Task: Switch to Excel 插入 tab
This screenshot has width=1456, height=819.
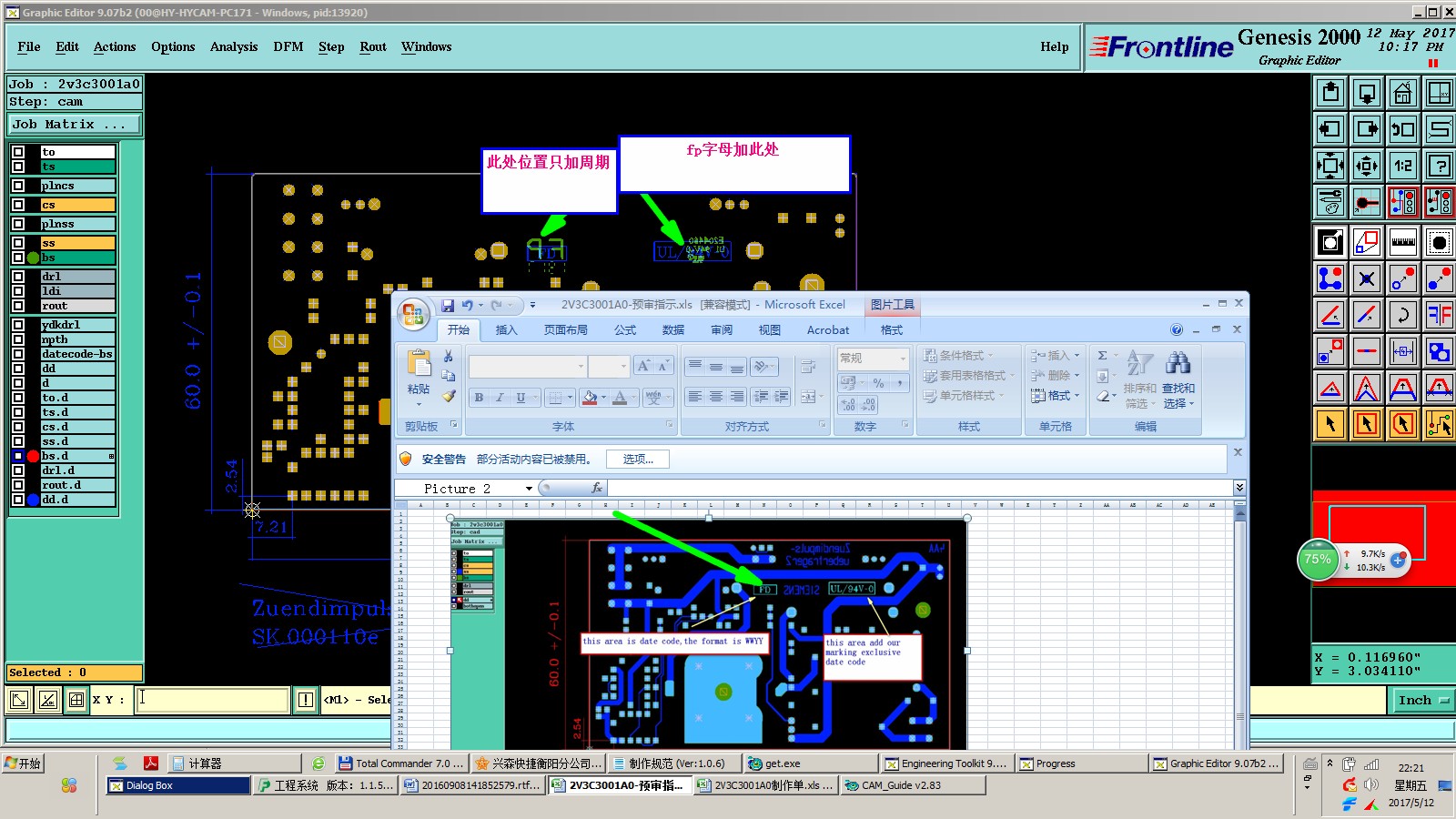Action: (x=506, y=330)
